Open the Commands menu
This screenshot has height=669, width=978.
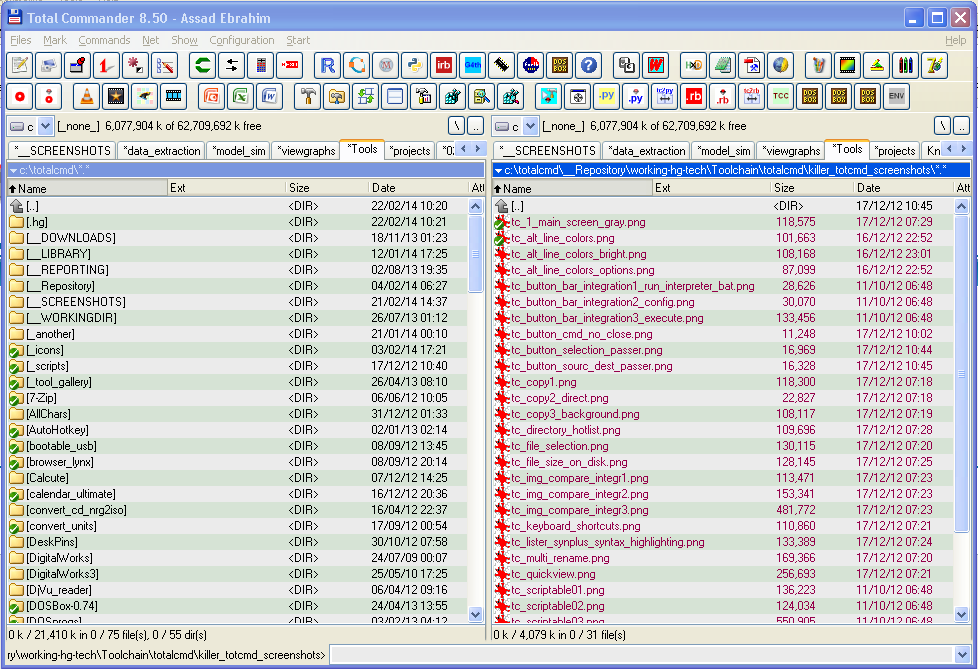click(104, 40)
